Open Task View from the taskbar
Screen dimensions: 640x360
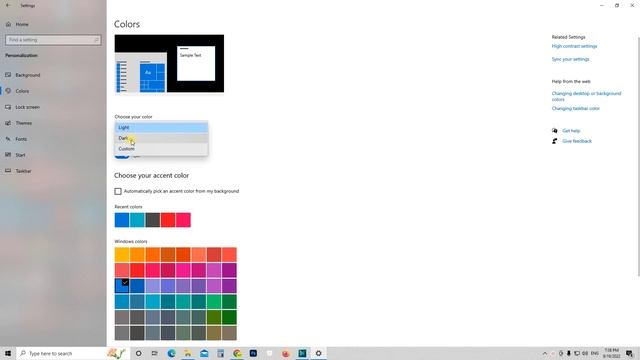(155, 353)
